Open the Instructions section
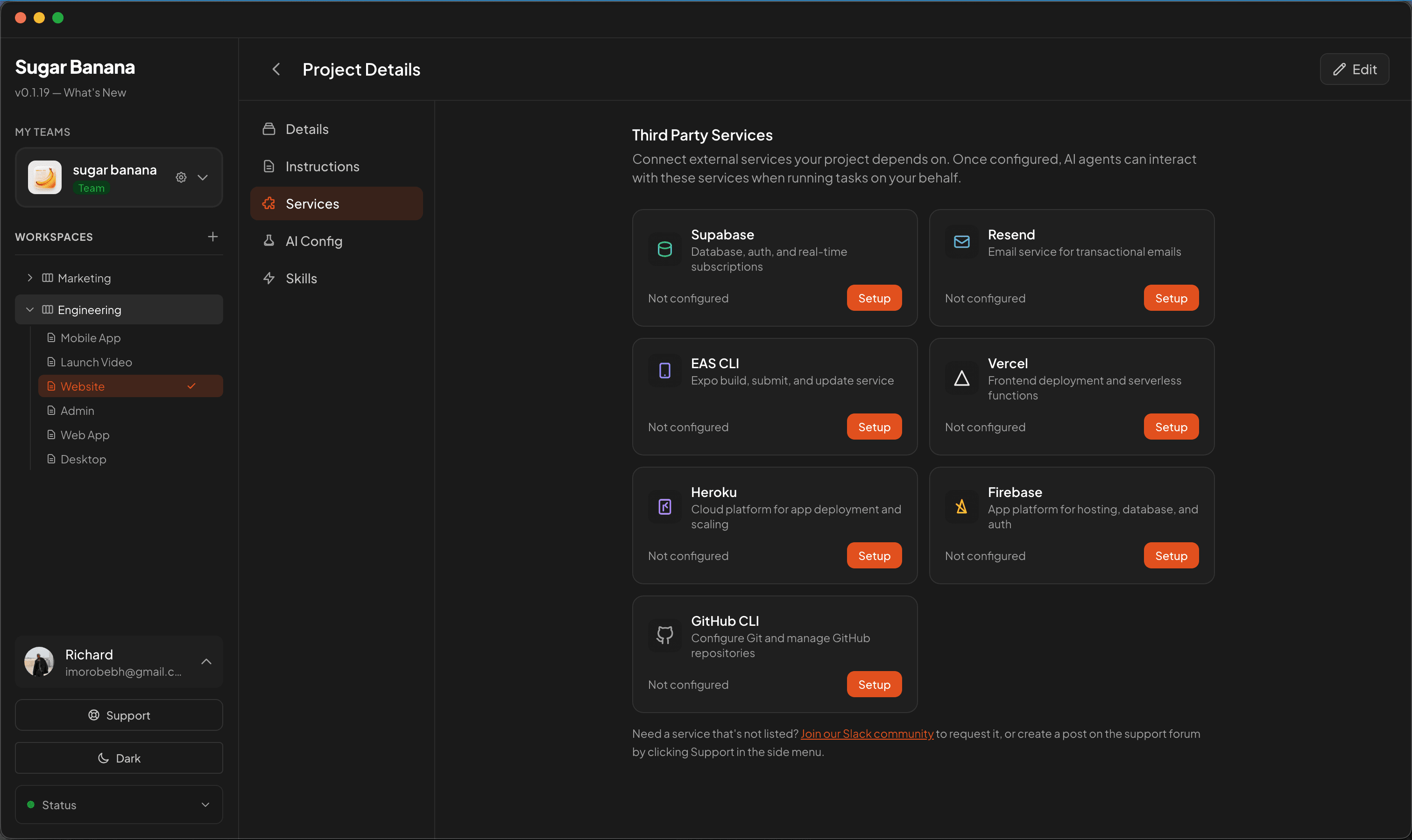Viewport: 1412px width, 840px height. click(x=337, y=167)
